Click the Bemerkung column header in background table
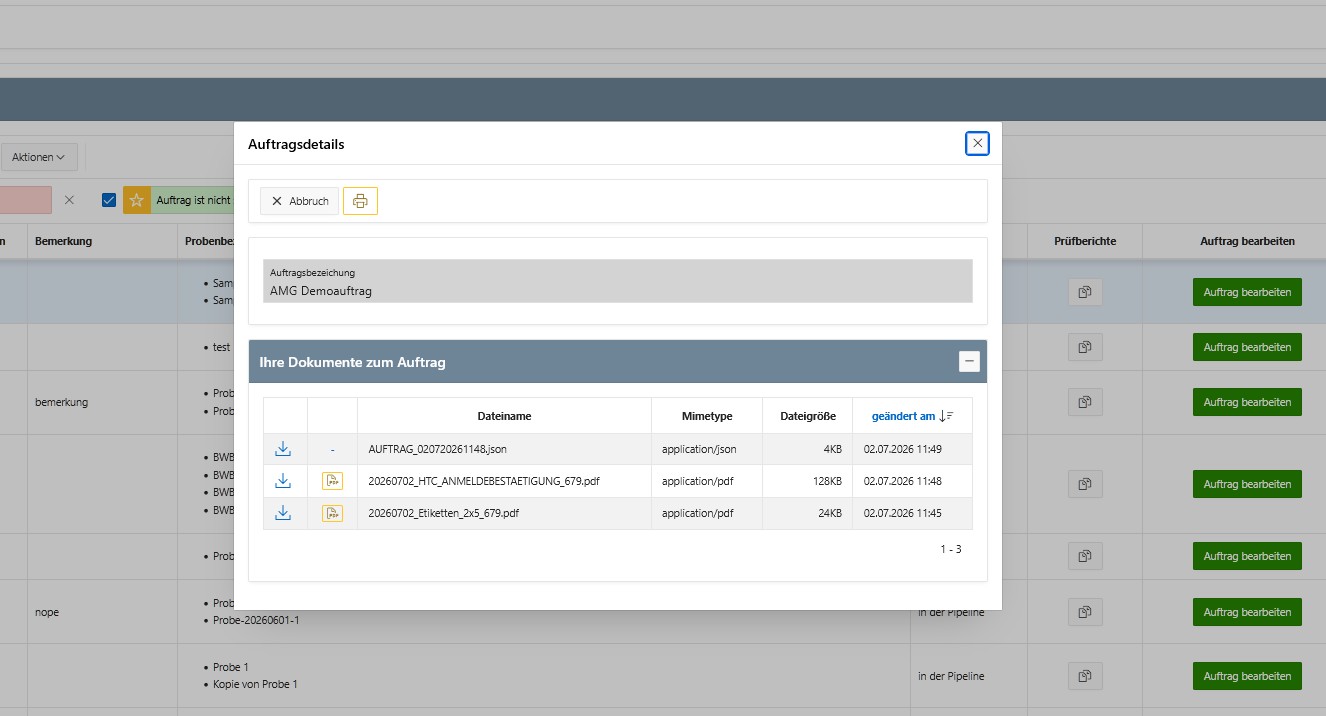The height and width of the screenshot is (716, 1326). pyautogui.click(x=63, y=241)
